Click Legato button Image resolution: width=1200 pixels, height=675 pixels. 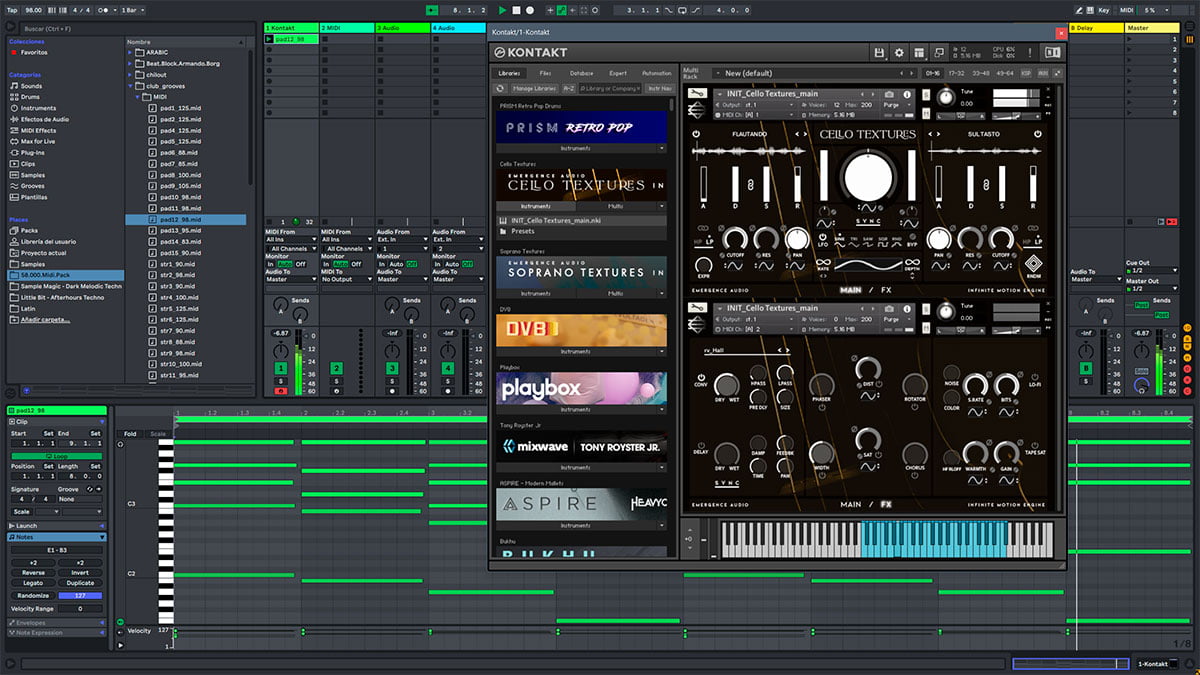pos(33,583)
